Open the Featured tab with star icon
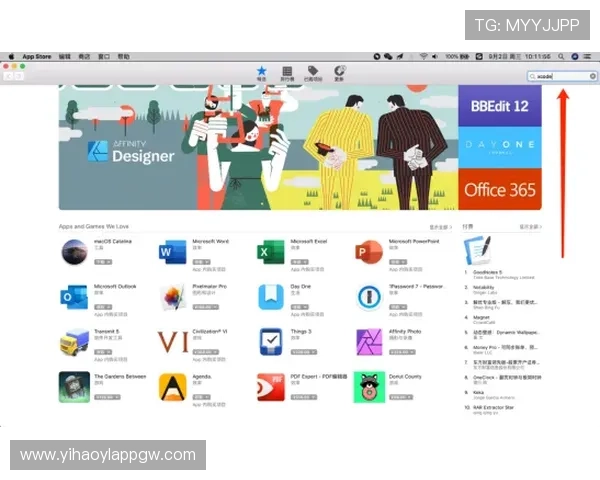This screenshot has width=600, height=480. 262,72
